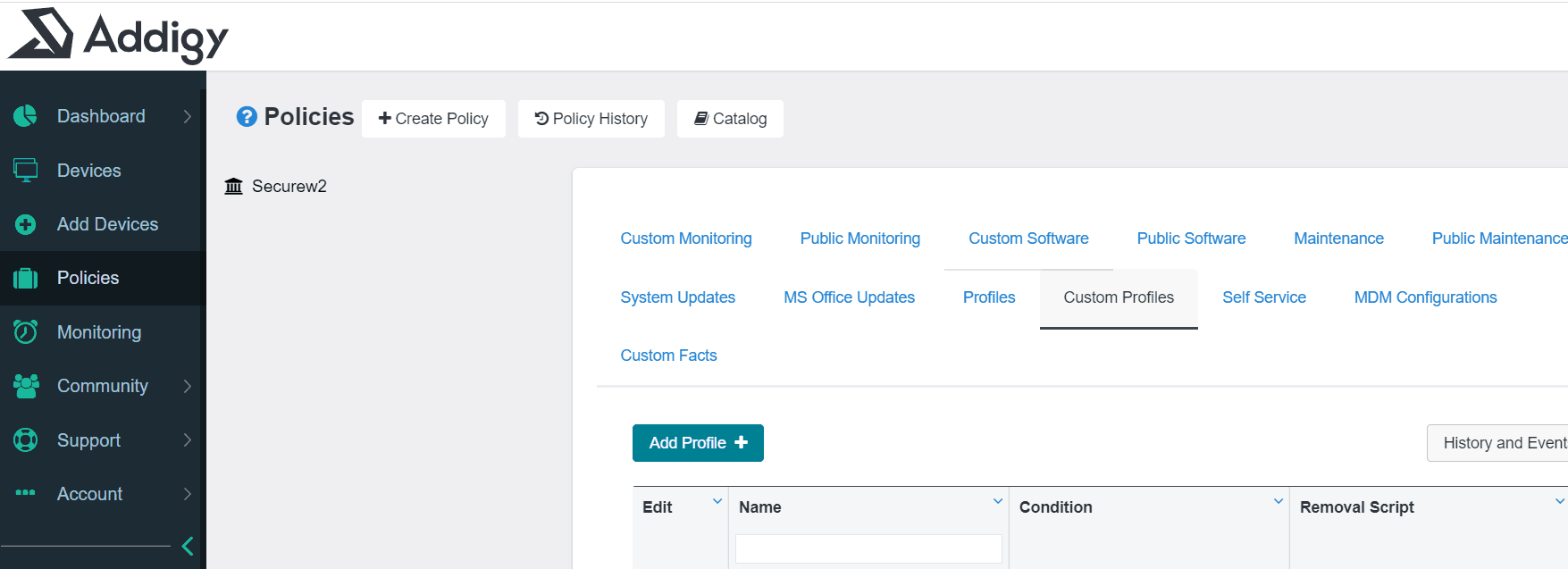Select the Securew2 policy in tree
The image size is (1568, 569).
pos(289,186)
